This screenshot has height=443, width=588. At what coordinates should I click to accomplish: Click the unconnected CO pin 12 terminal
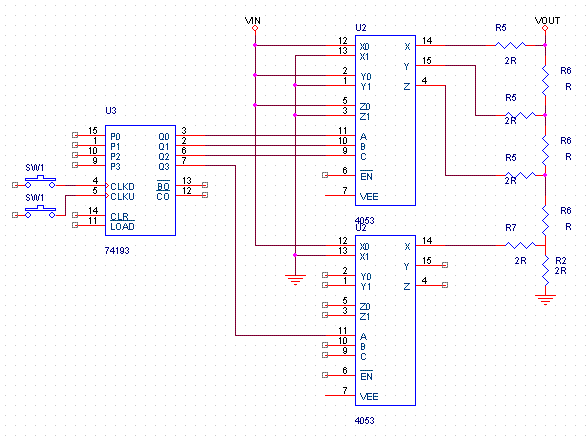[205, 195]
